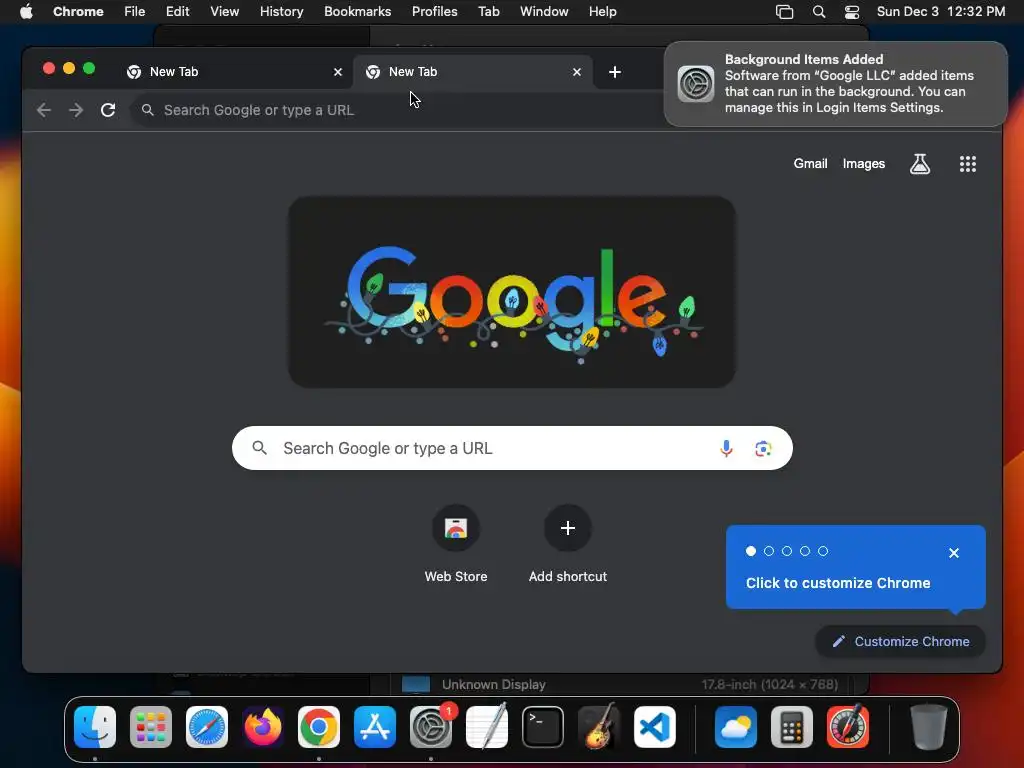This screenshot has width=1024, height=768.
Task: Focus the address bar omnibox
Action: (398, 110)
